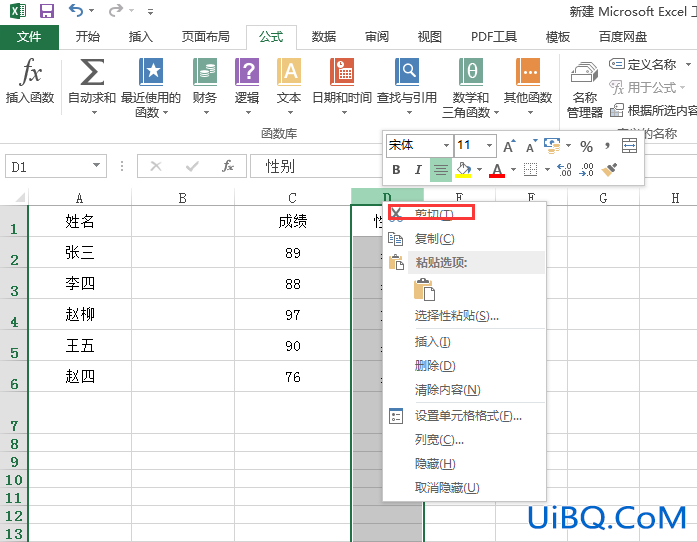Open the Undo history dropdown arrow
This screenshot has width=697, height=542.
[x=92, y=10]
